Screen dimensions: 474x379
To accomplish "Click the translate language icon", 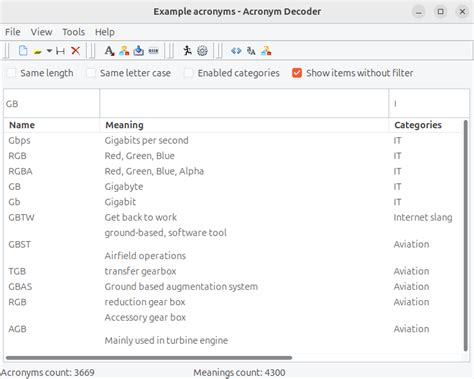I will click(x=251, y=51).
